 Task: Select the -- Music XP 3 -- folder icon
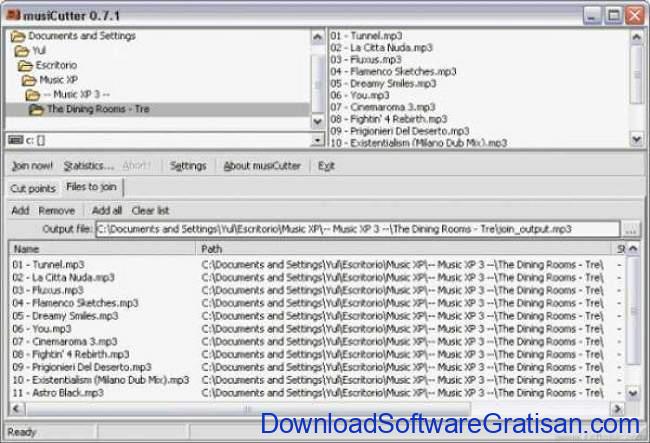click(x=33, y=95)
